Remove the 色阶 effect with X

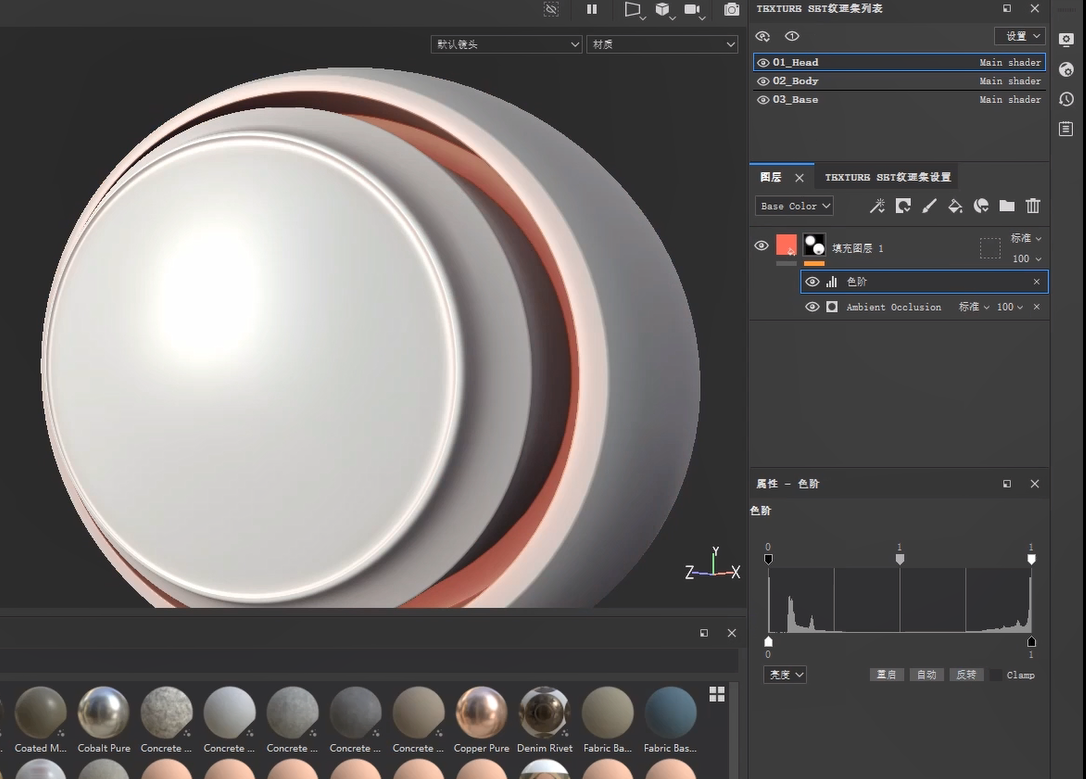click(1037, 282)
